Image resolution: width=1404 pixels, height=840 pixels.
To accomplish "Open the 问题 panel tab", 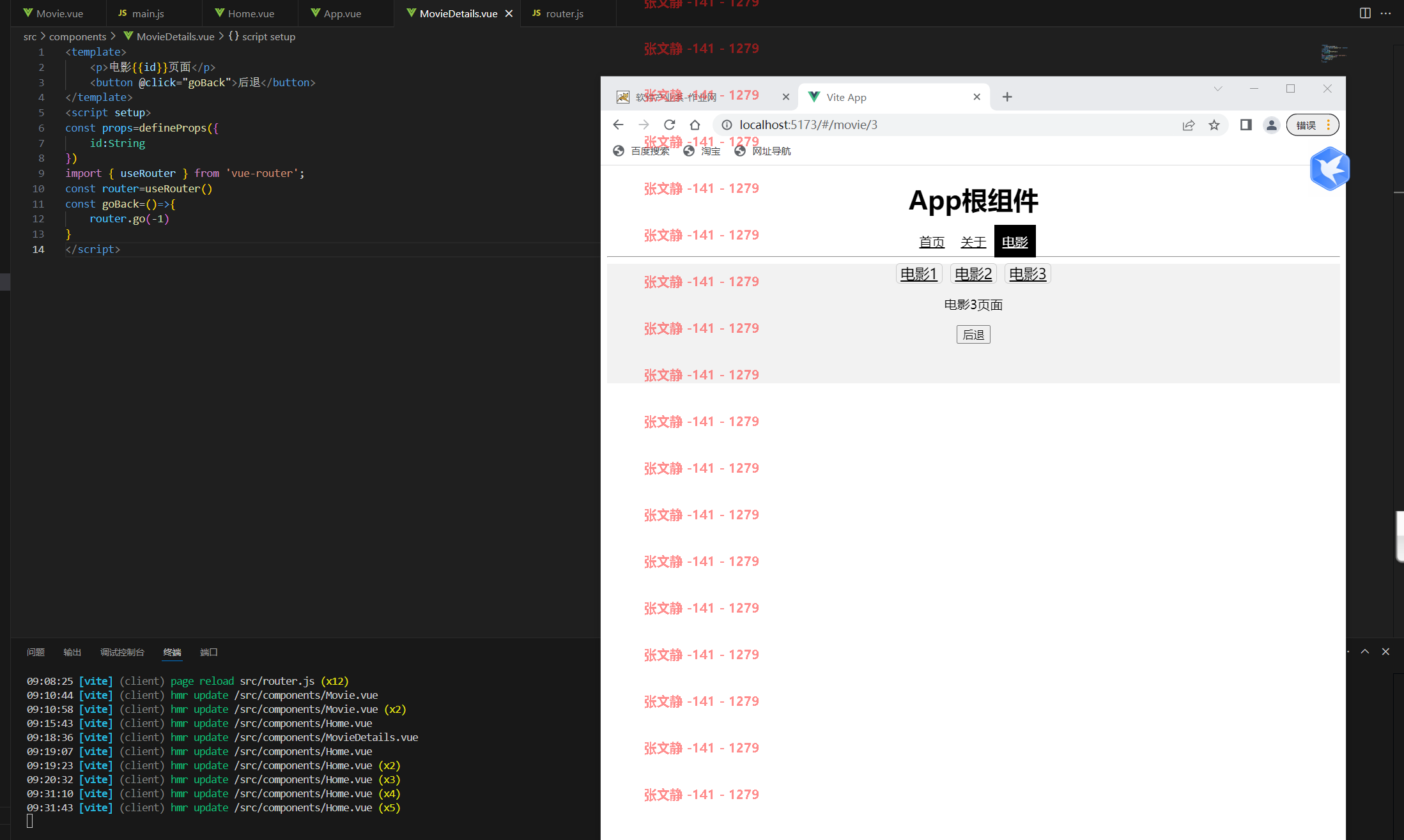I will pyautogui.click(x=36, y=652).
